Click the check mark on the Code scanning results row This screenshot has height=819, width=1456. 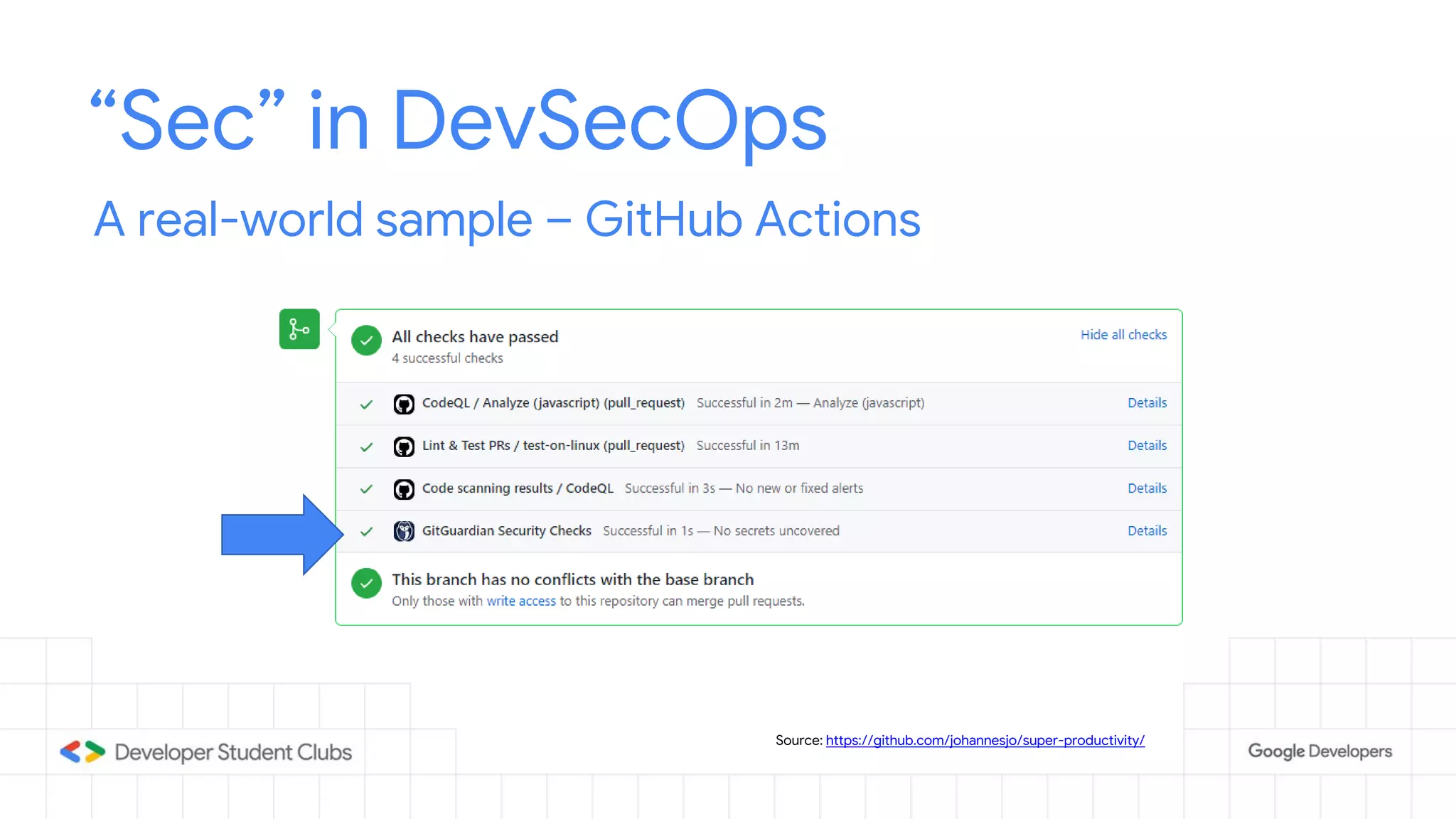coord(366,489)
